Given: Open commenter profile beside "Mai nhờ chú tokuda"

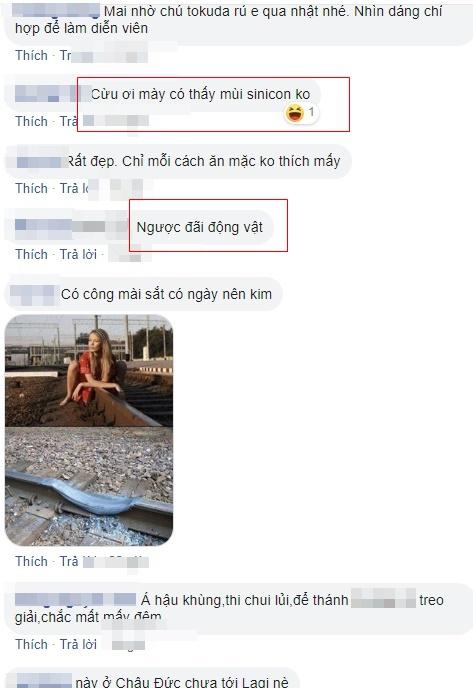Looking at the screenshot, I should [56, 11].
